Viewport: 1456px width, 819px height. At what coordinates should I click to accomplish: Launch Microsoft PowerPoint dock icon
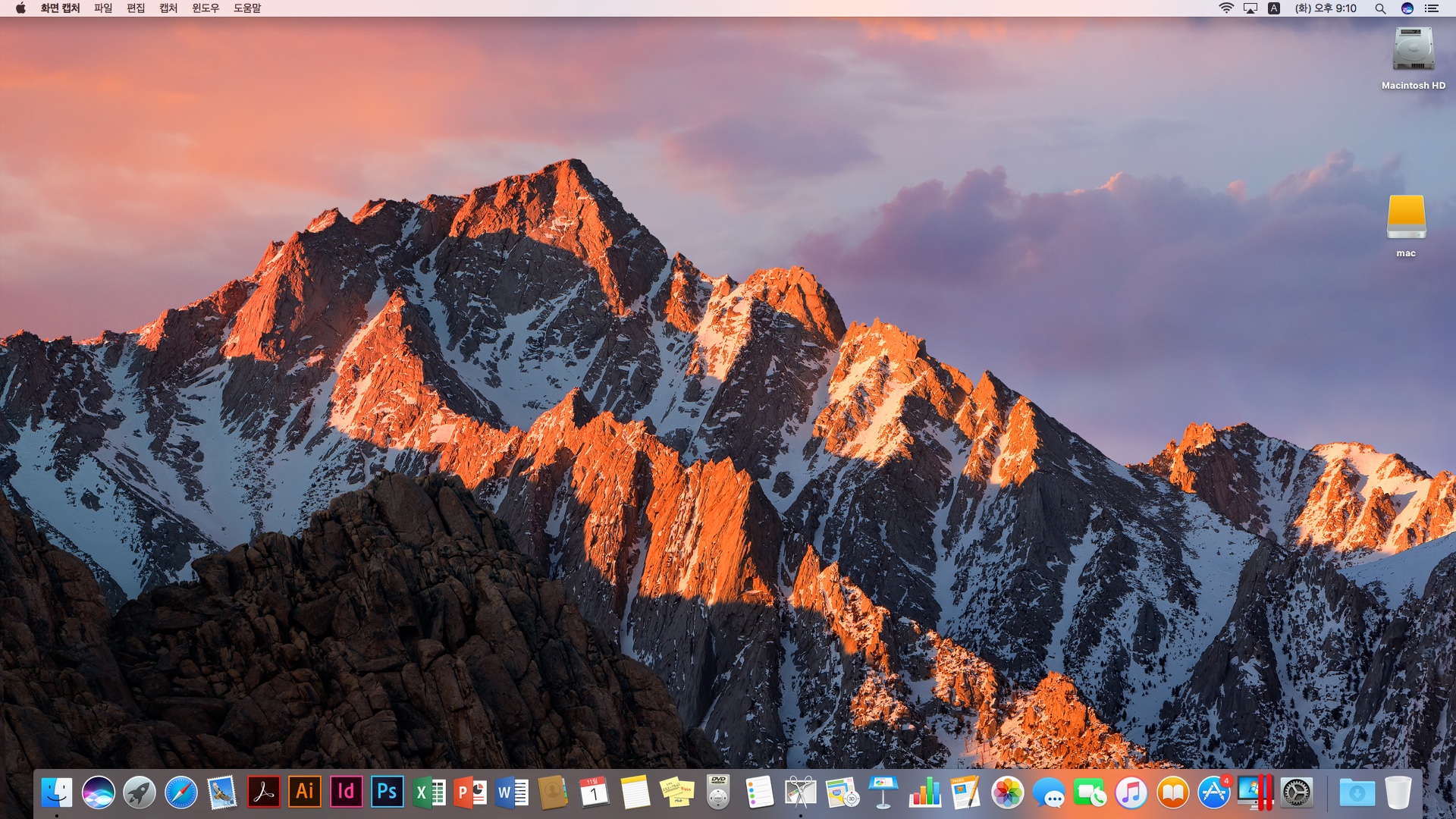pyautogui.click(x=470, y=793)
